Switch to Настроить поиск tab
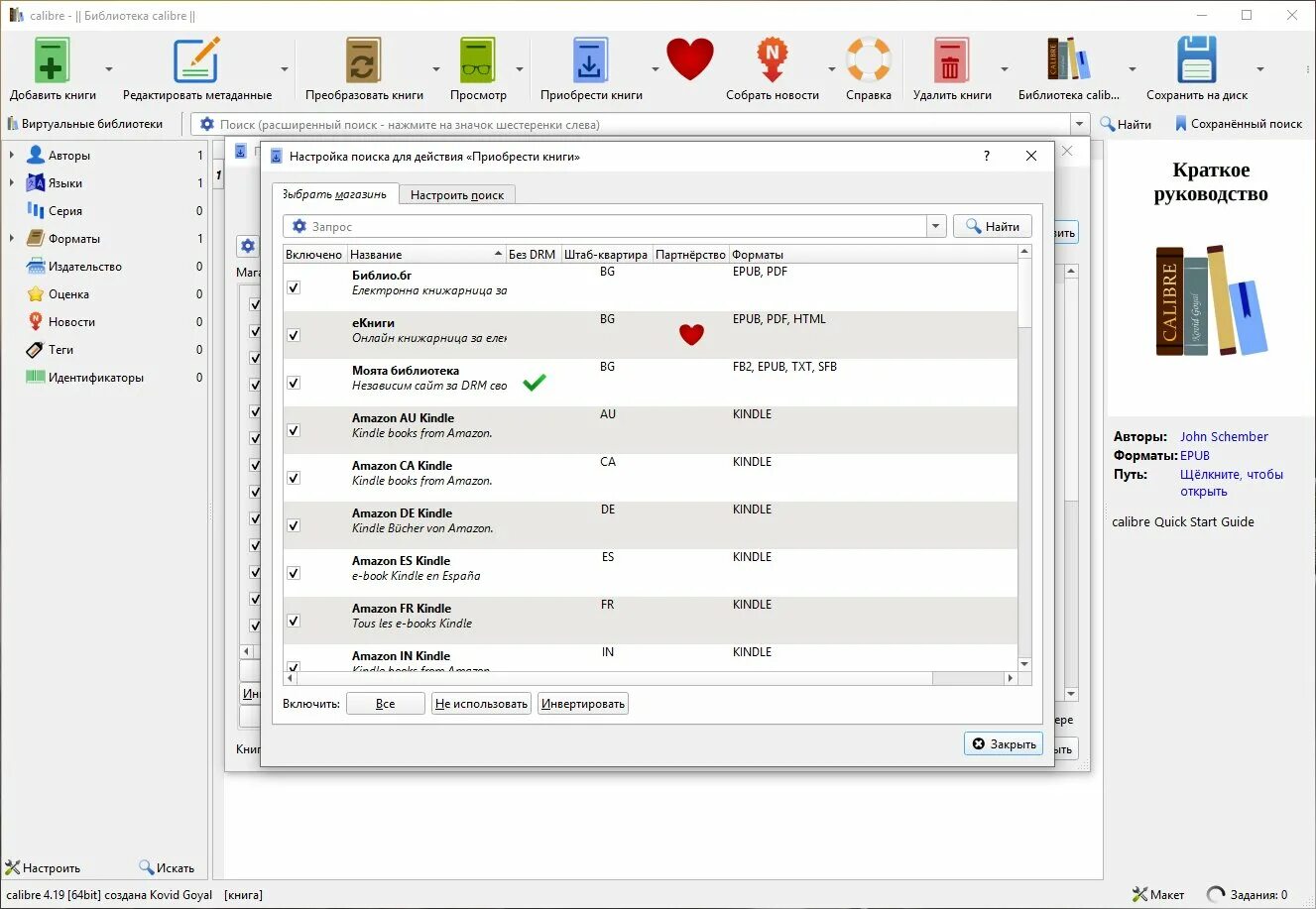Image resolution: width=1316 pixels, height=909 pixels. pyautogui.click(x=457, y=194)
